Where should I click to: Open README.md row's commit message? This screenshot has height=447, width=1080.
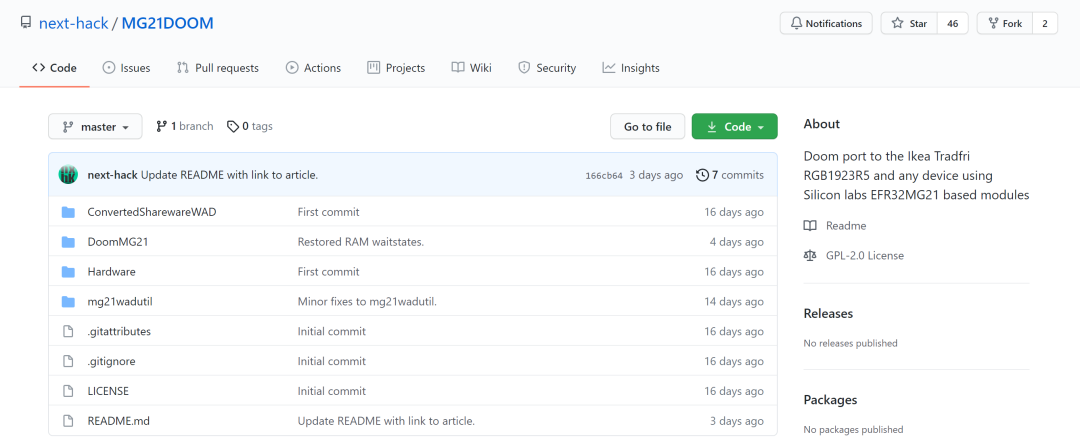click(386, 420)
